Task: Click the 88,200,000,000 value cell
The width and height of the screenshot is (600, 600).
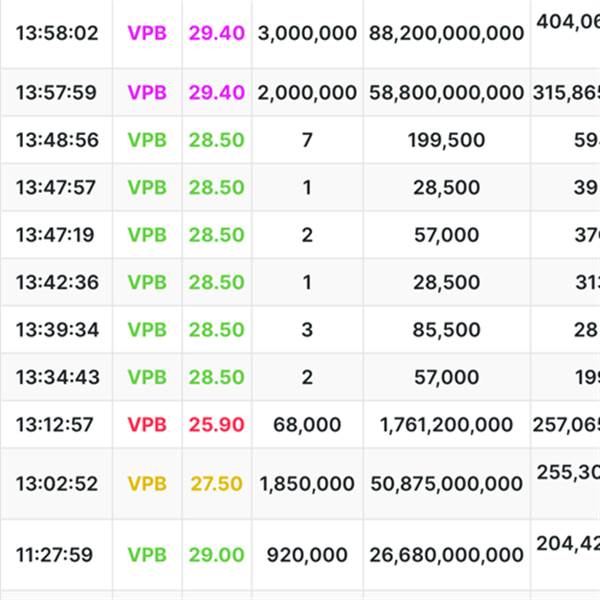Action: coord(446,33)
